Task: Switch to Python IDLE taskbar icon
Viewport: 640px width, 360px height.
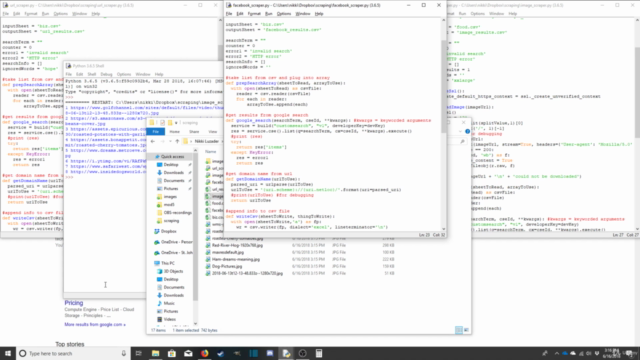Action: coord(286,353)
